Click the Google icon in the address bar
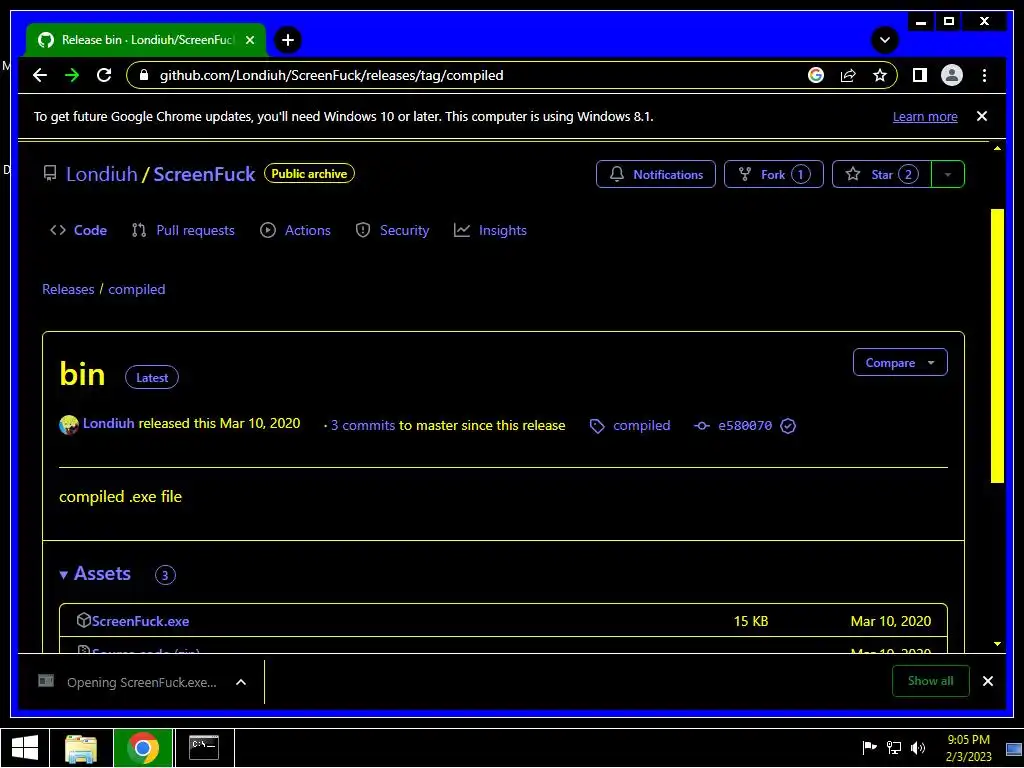1024x768 pixels. [816, 75]
